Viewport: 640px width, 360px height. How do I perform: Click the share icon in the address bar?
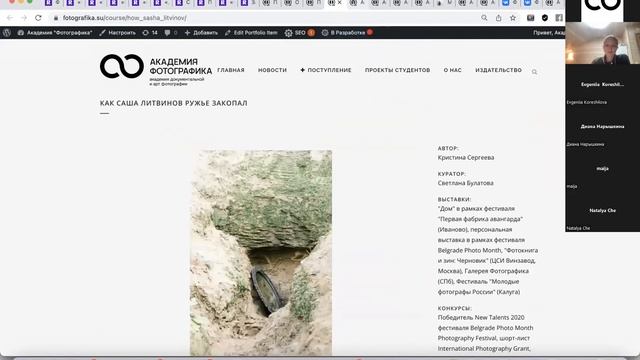498,18
